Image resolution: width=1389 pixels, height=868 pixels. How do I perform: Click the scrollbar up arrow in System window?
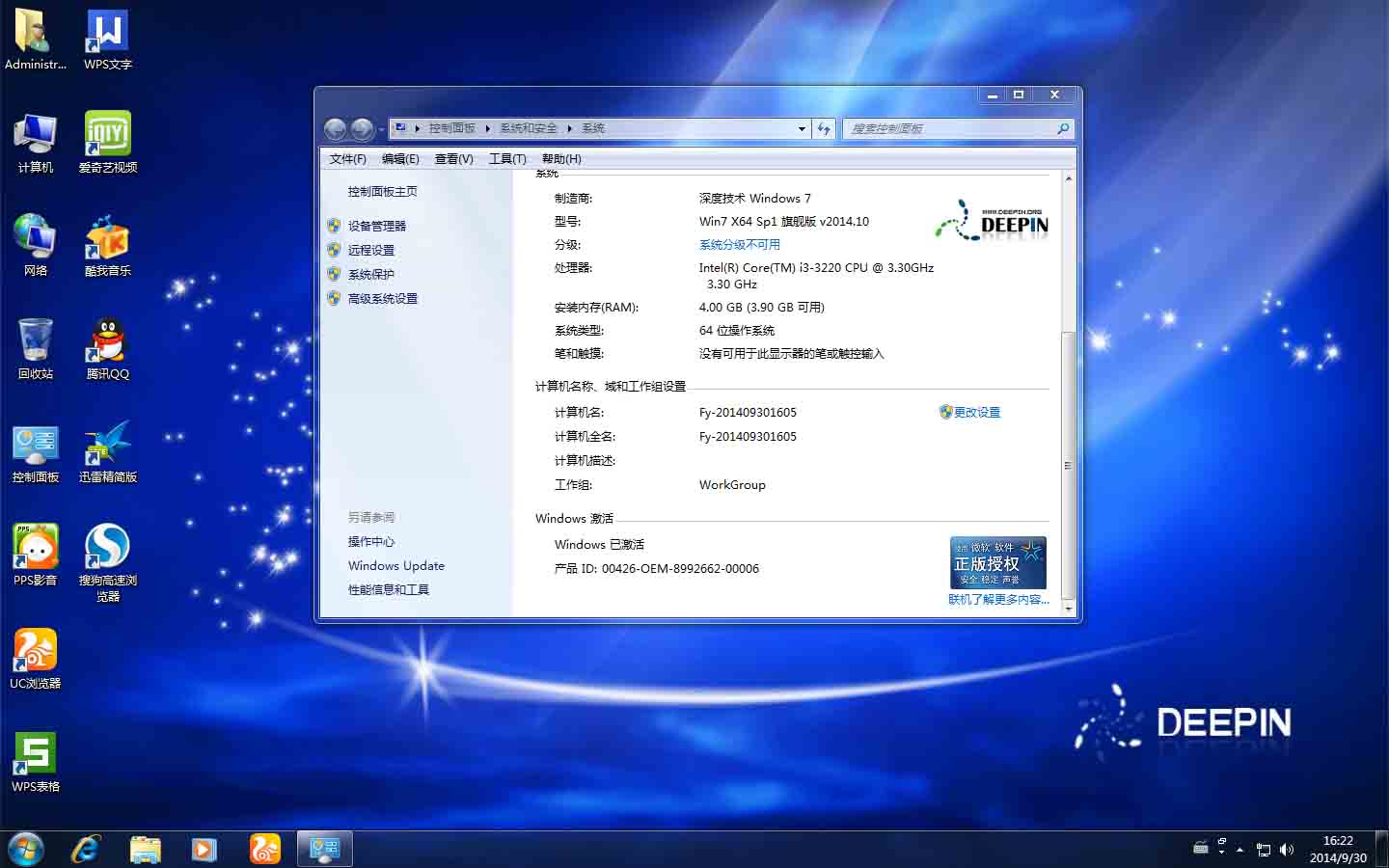click(x=1068, y=179)
